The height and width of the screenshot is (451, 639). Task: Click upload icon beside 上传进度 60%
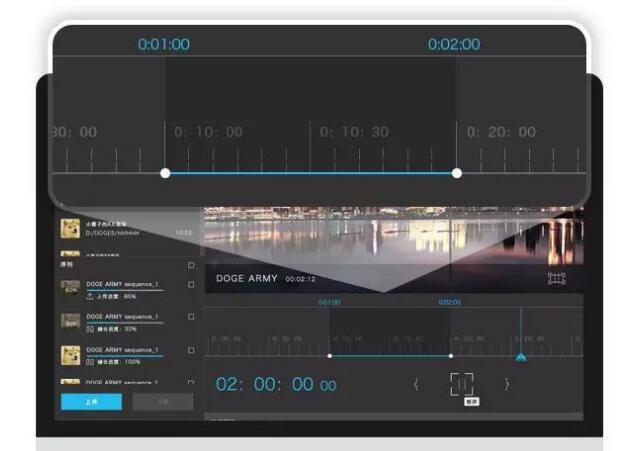pyautogui.click(x=90, y=296)
